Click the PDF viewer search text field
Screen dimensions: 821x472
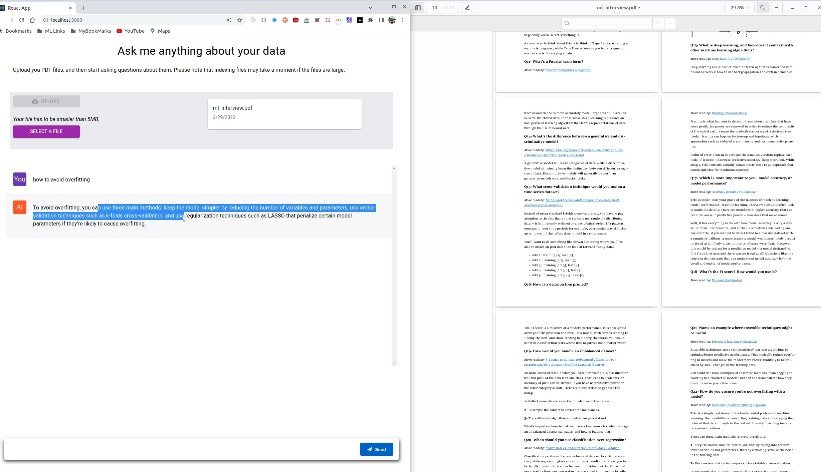(x=606, y=23)
